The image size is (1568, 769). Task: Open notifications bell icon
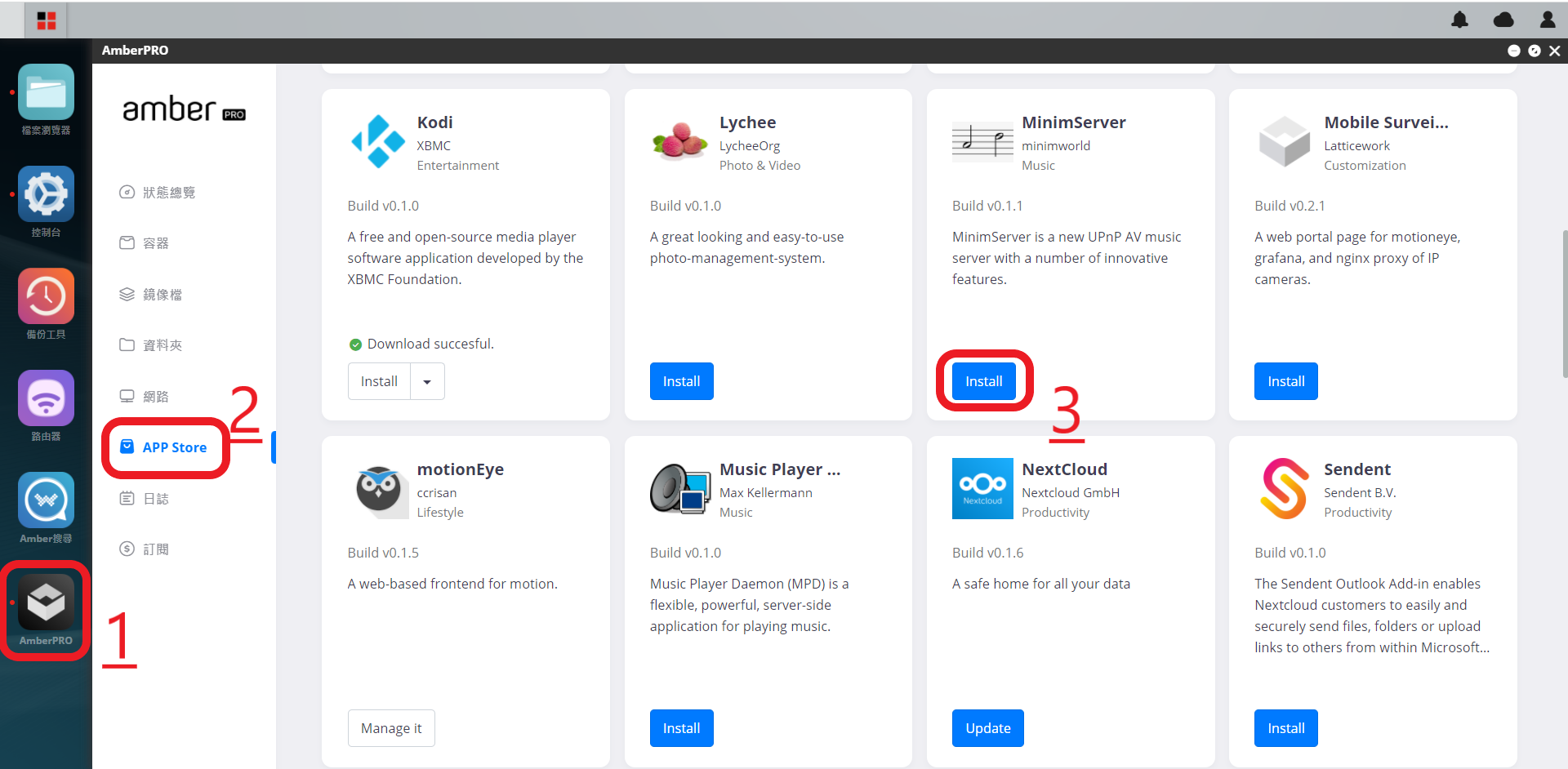click(1459, 20)
